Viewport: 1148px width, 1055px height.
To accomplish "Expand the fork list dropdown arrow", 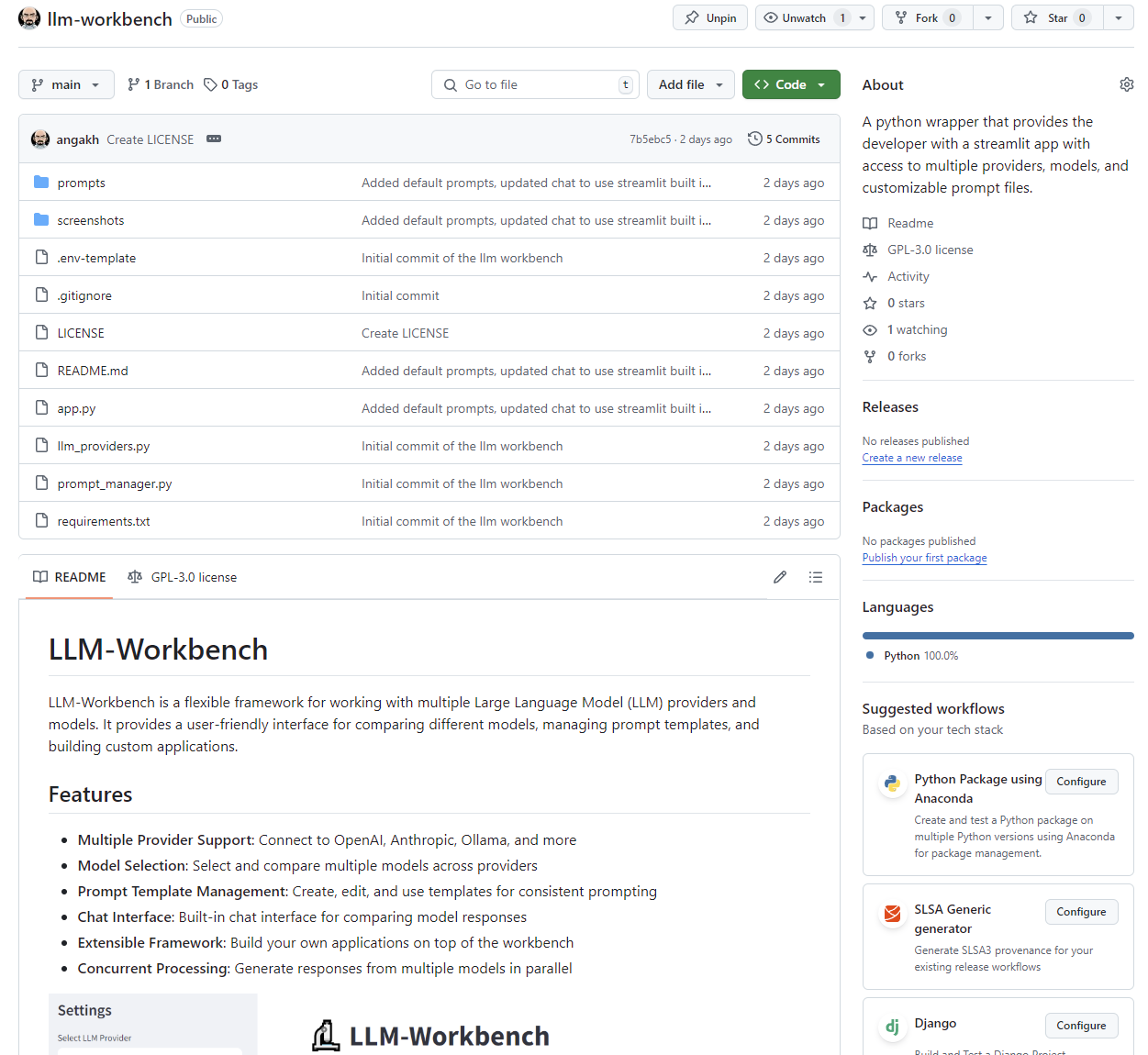I will [x=988, y=18].
